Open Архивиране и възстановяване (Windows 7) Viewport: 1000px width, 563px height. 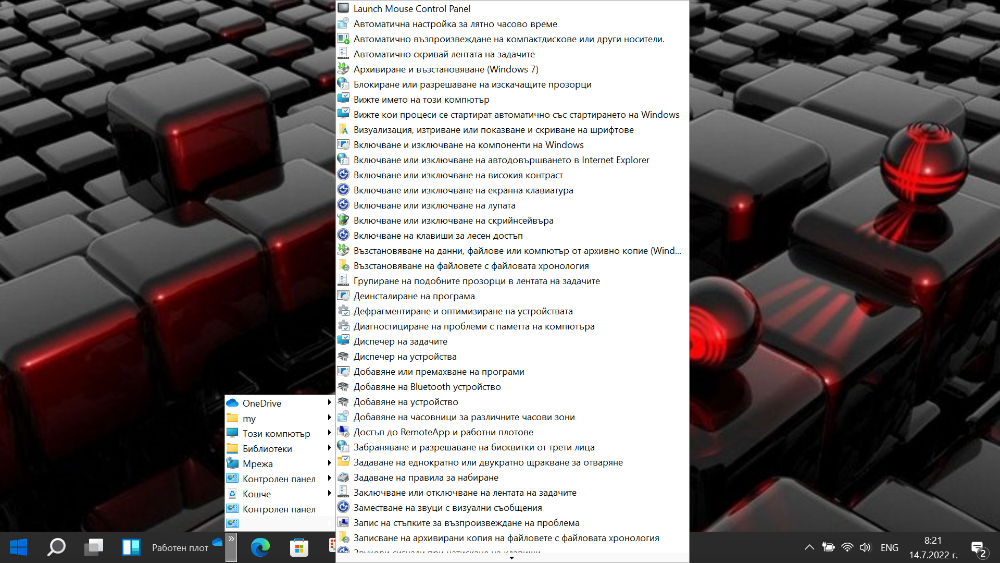click(513, 69)
